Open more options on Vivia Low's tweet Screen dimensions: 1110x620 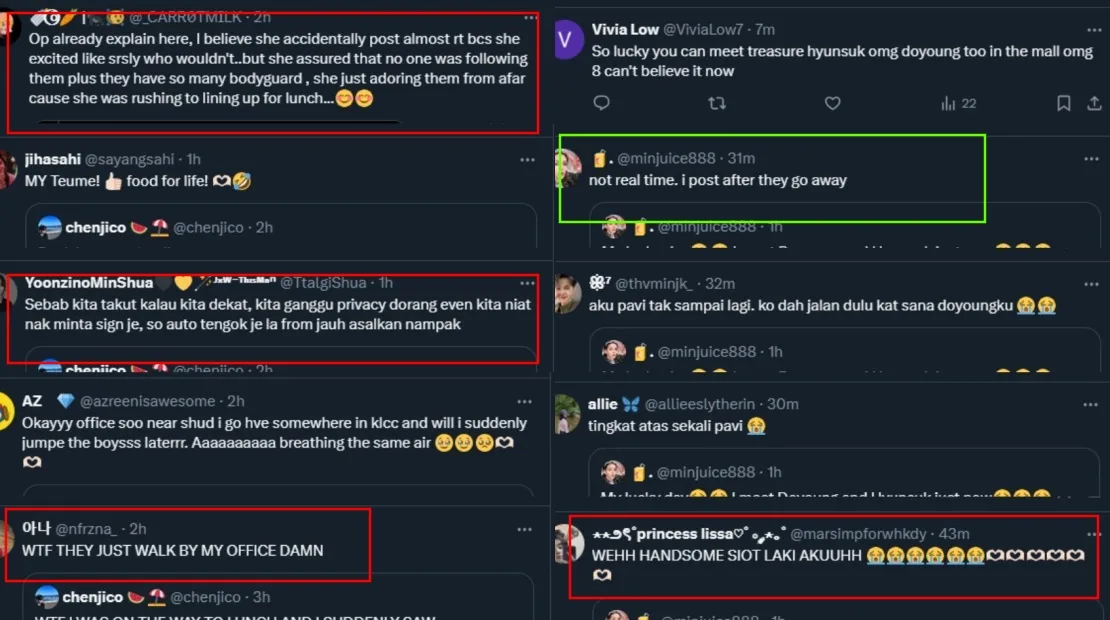click(1091, 30)
